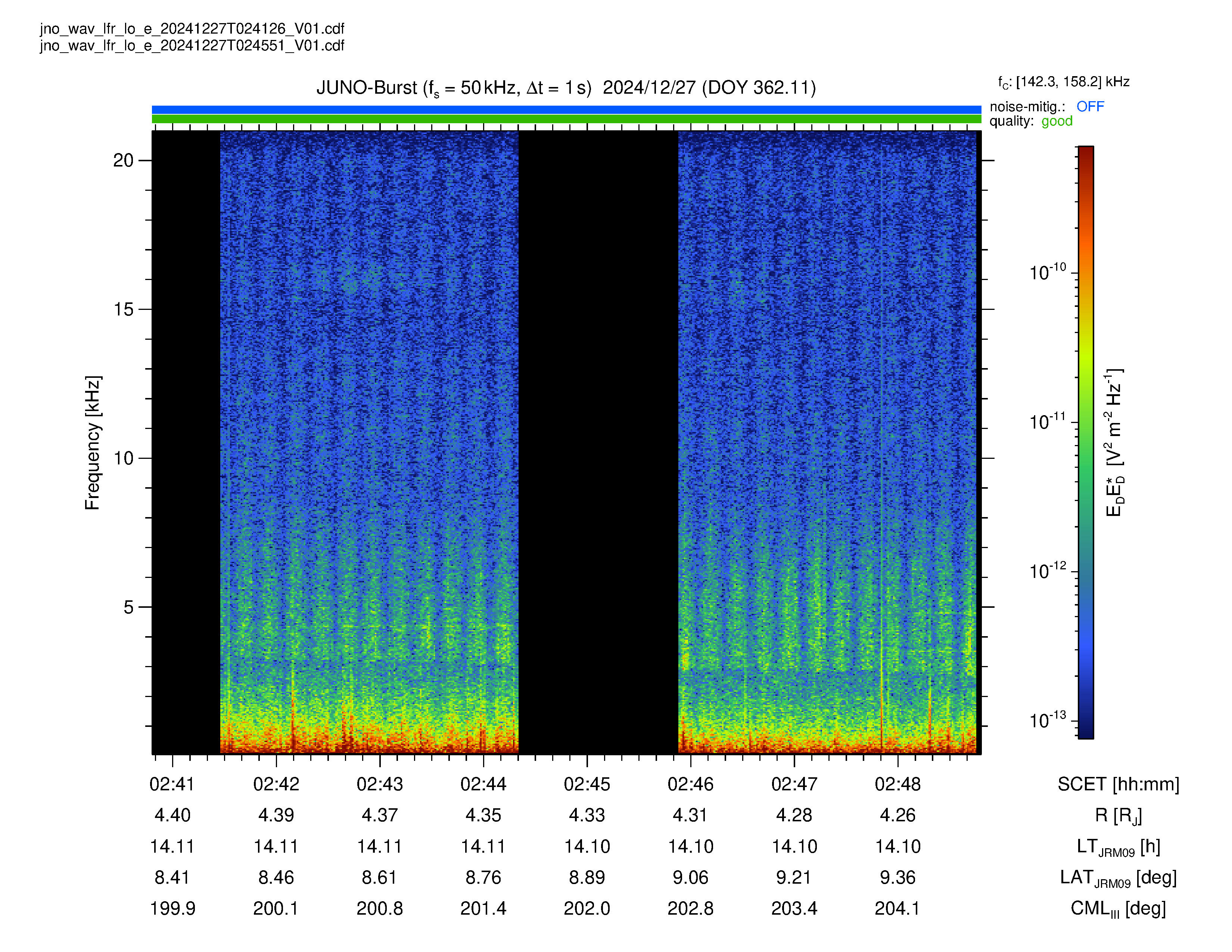Screen dimensions: 1232x952
Task: Click the JUNO-Burst plot title
Action: (x=566, y=88)
